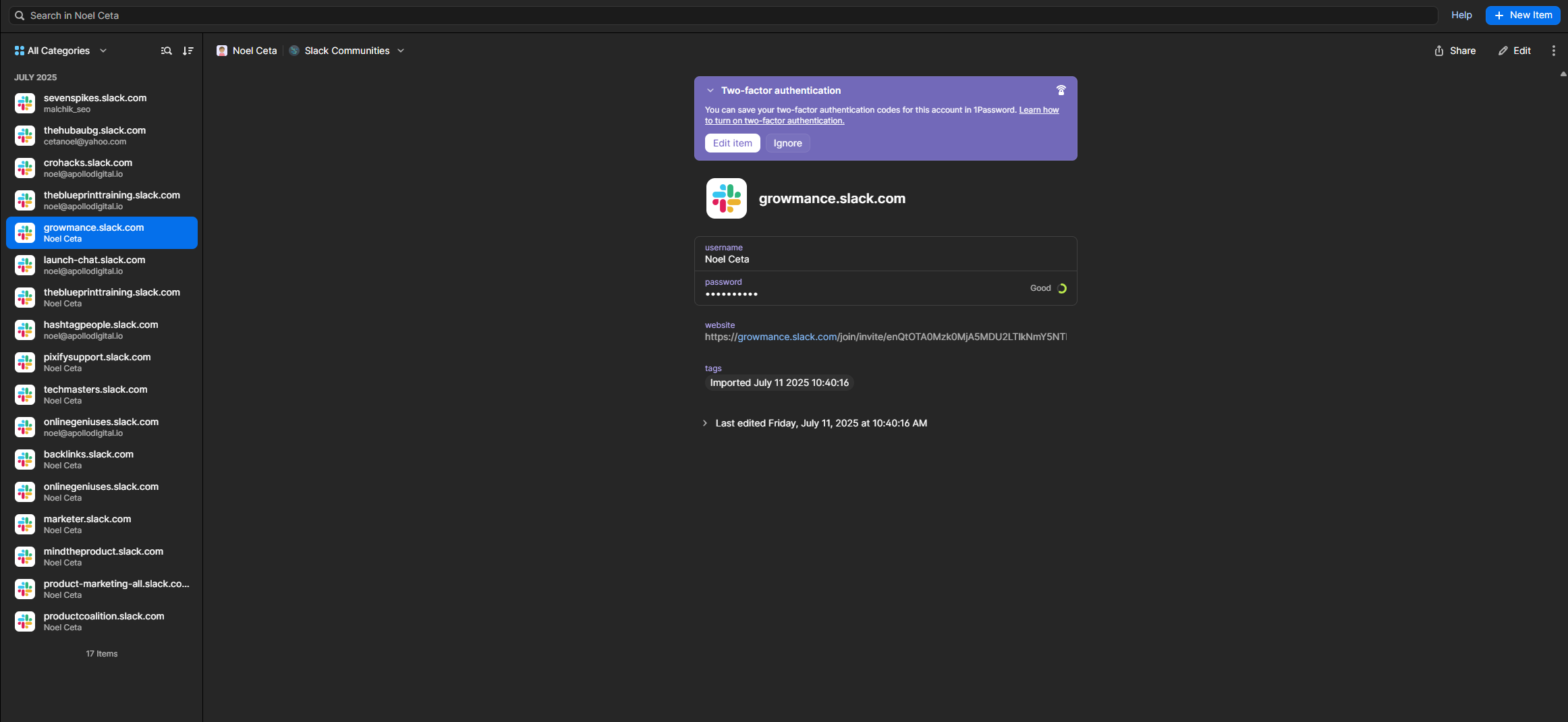Click the JULY 2025 section header

[35, 78]
